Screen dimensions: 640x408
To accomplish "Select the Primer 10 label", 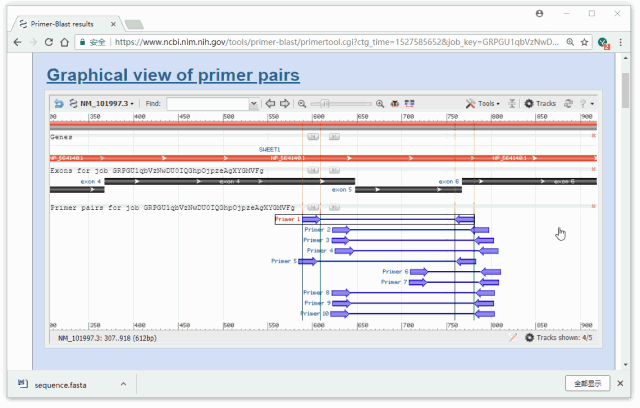I will coord(315,314).
